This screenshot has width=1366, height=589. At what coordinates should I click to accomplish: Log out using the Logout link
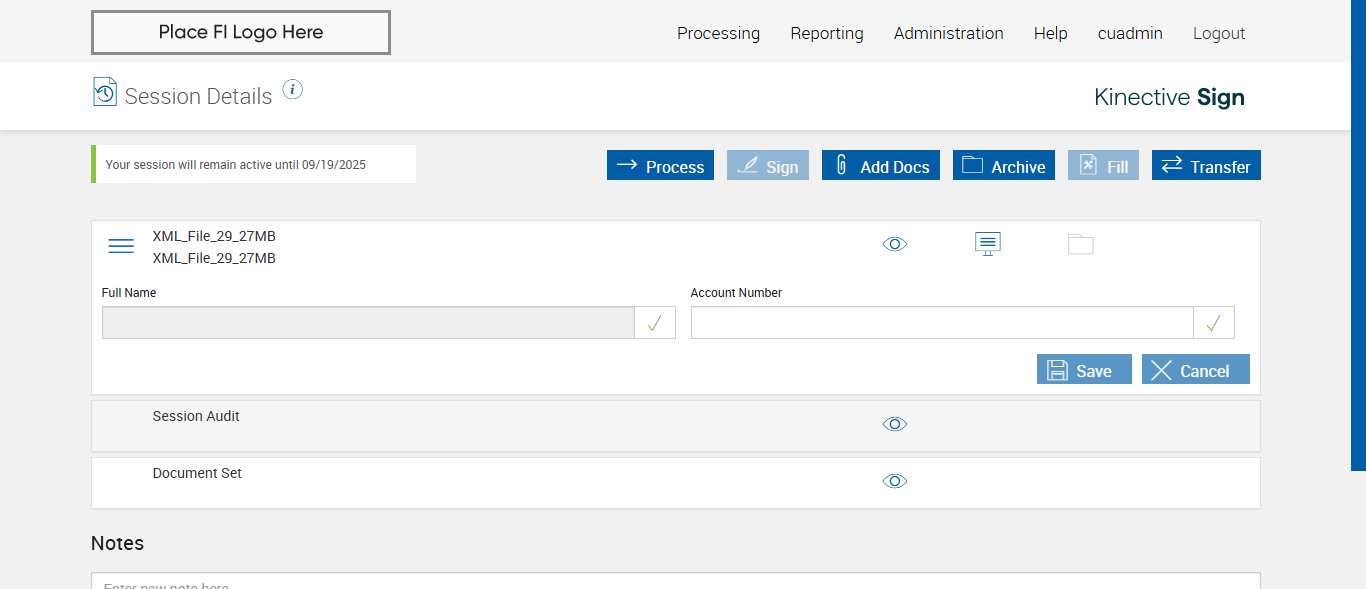(x=1219, y=33)
